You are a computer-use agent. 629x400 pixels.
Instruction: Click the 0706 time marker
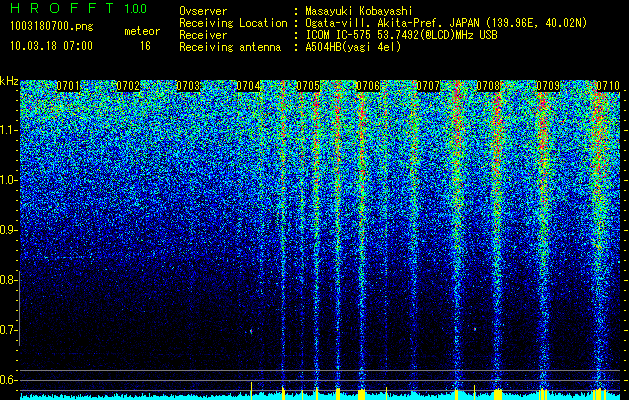[x=368, y=86]
